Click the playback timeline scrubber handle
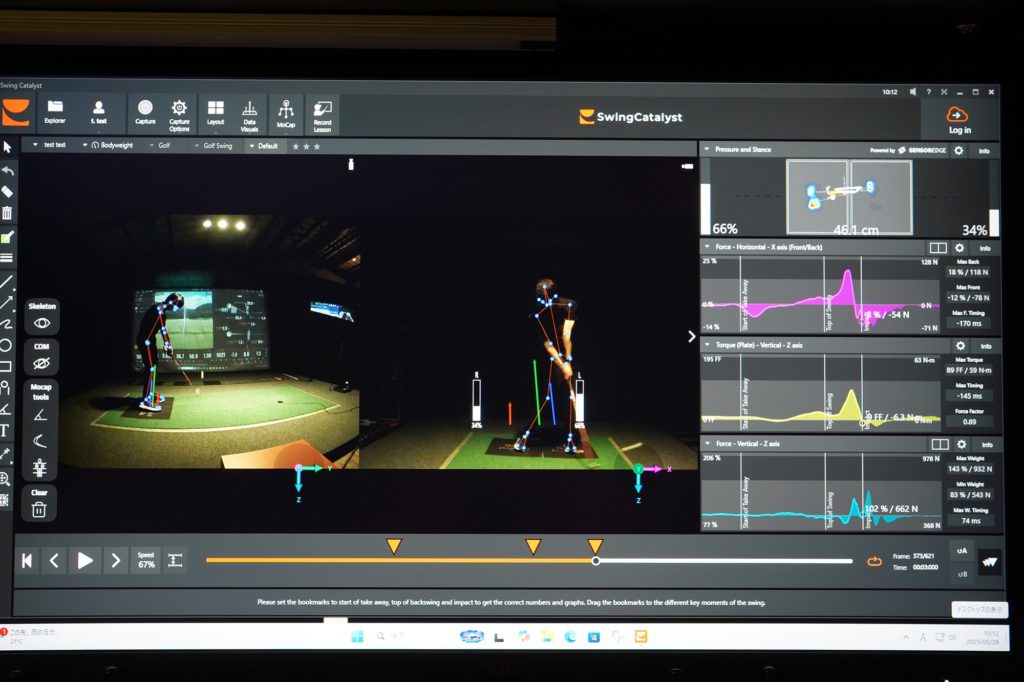This screenshot has height=682, width=1024. [x=596, y=561]
